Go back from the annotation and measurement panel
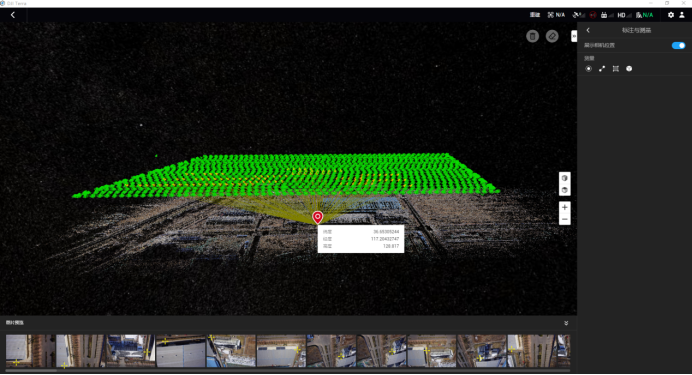 (588, 30)
